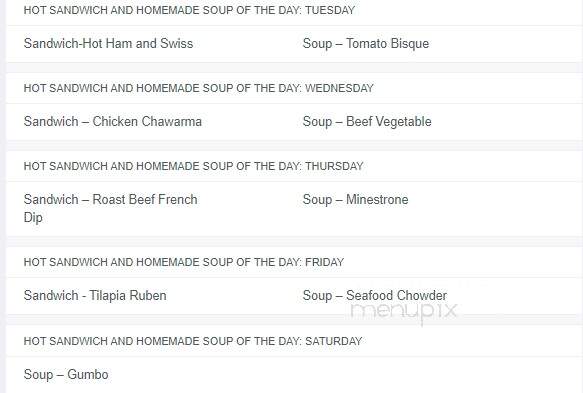Screen dimensions: 583x393
Task: Click the word WEDNESDAY in the section header
Action: [x=339, y=88]
